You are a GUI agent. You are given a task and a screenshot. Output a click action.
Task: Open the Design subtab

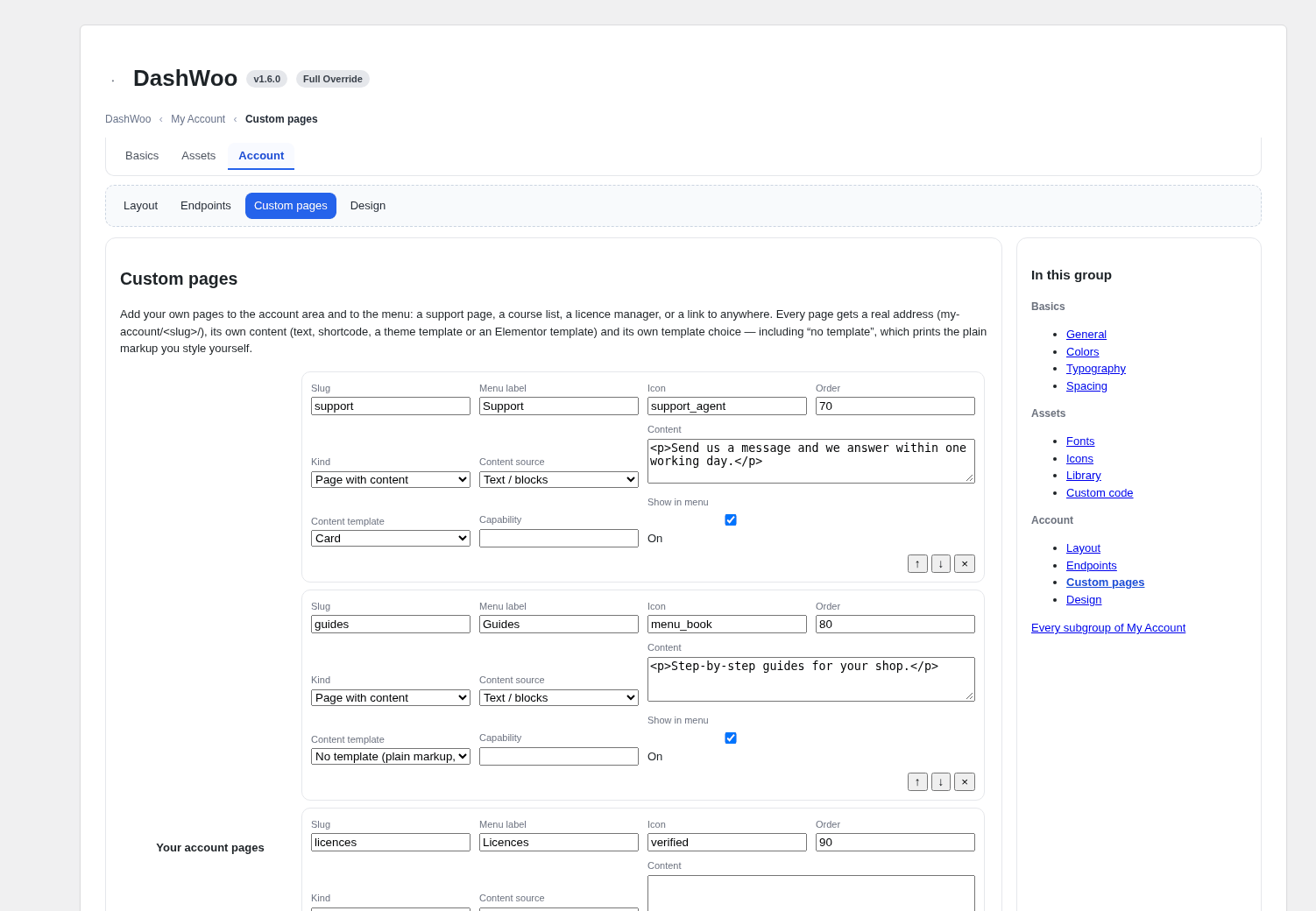click(368, 206)
